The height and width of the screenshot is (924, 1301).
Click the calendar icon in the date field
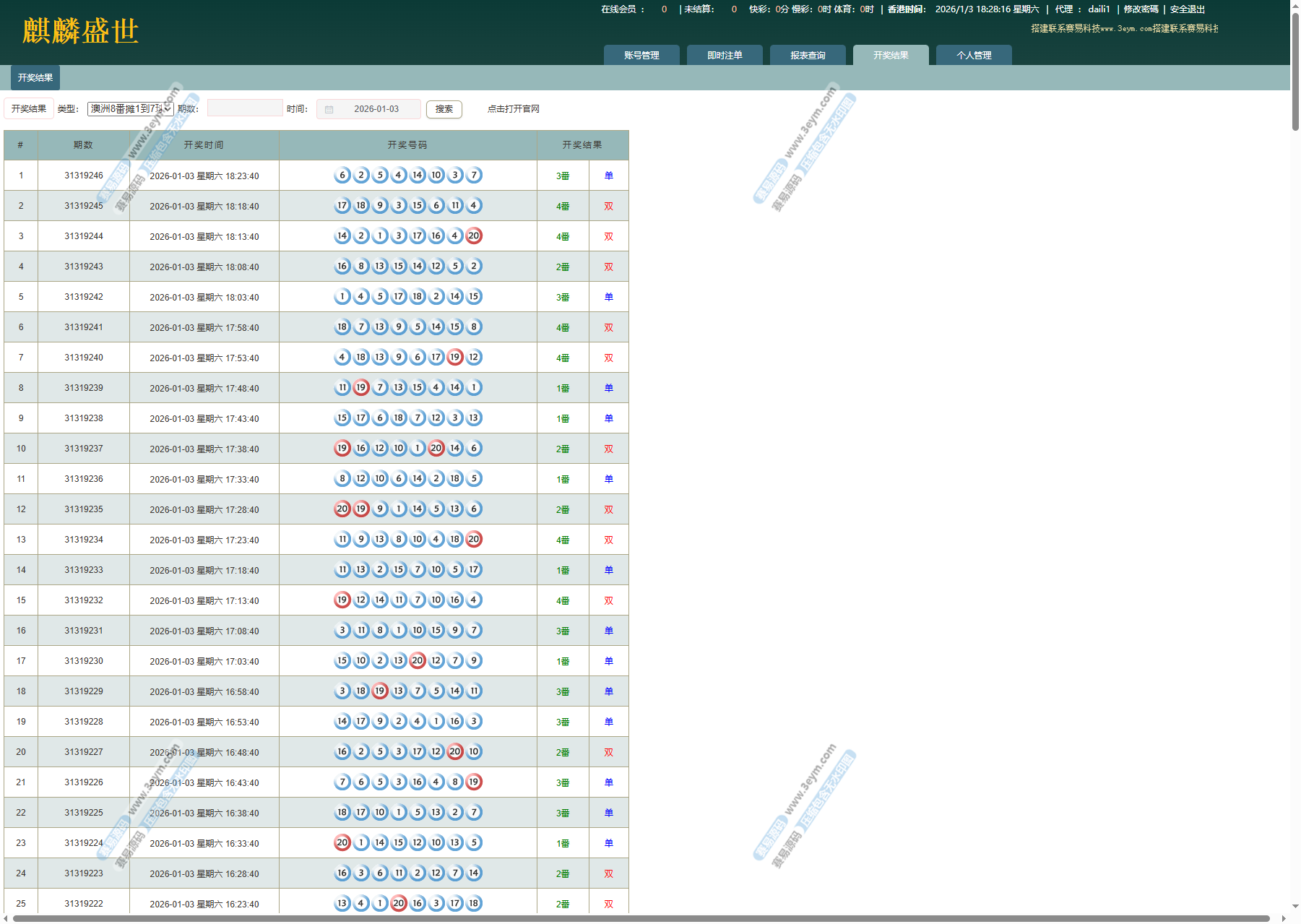click(x=329, y=110)
